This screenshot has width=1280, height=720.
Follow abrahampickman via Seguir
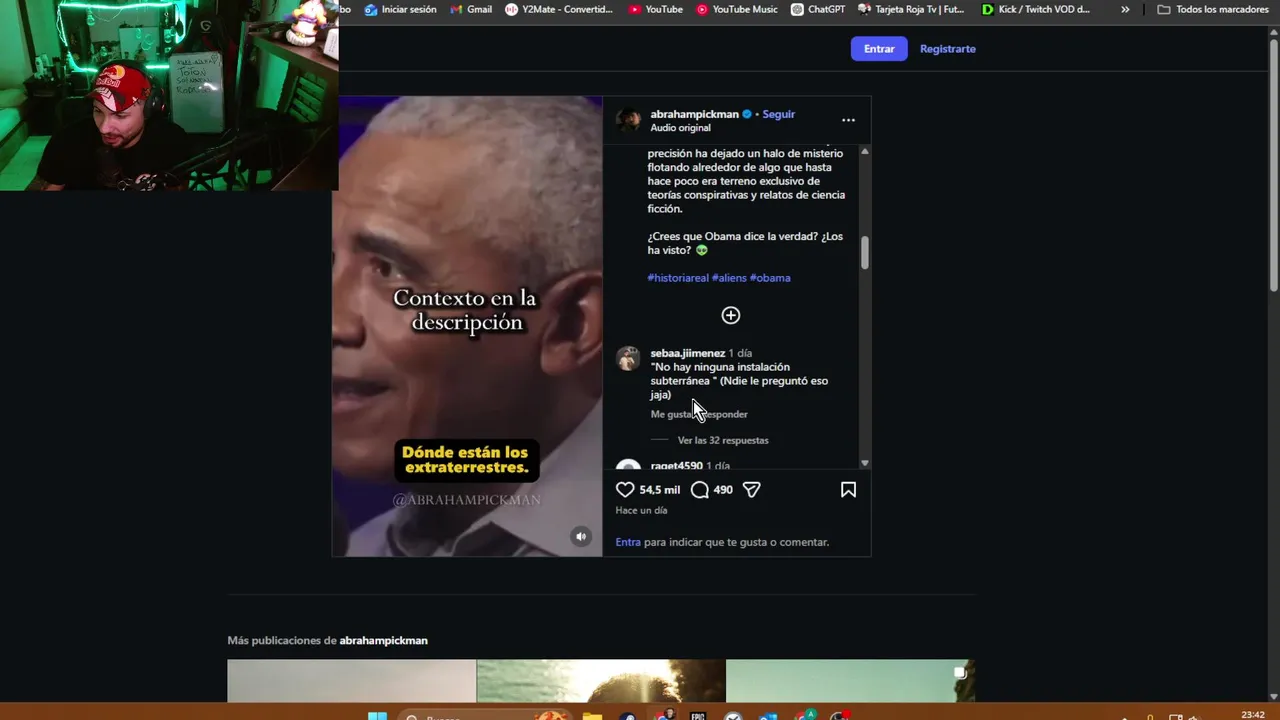(x=779, y=114)
